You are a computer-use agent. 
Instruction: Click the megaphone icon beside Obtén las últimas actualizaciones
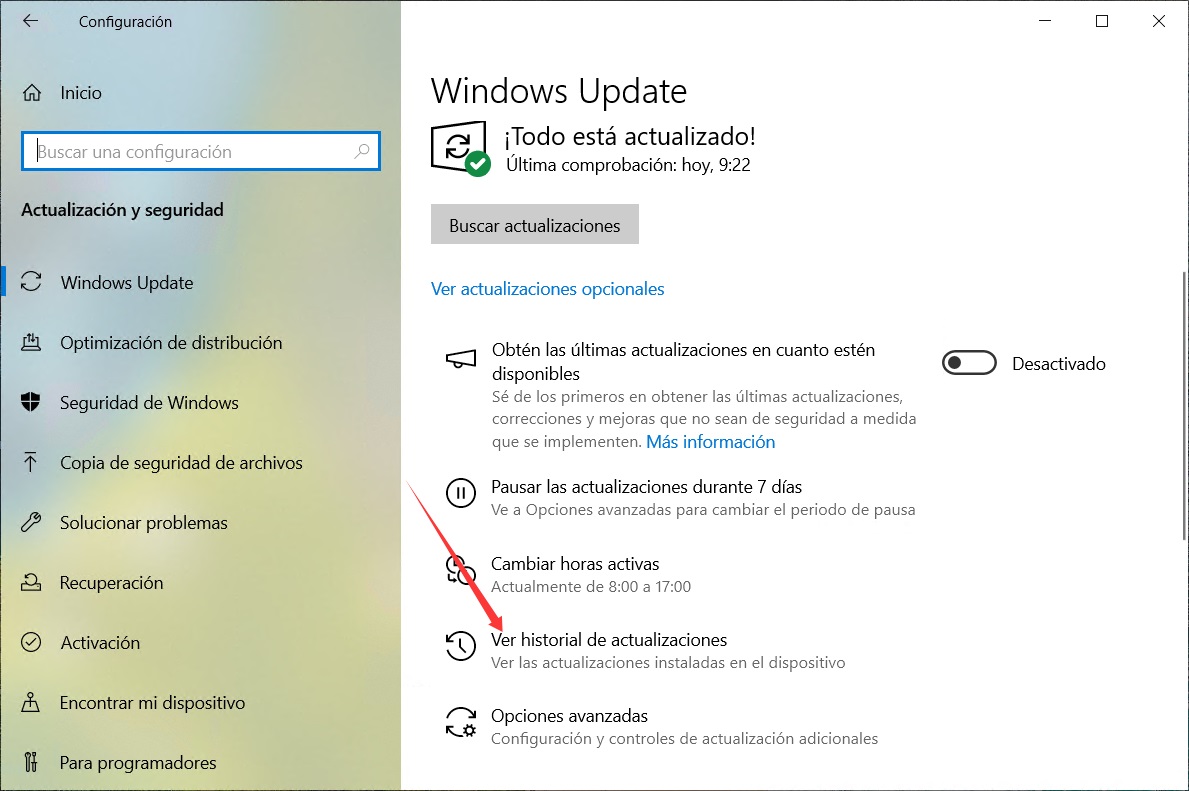tap(460, 358)
